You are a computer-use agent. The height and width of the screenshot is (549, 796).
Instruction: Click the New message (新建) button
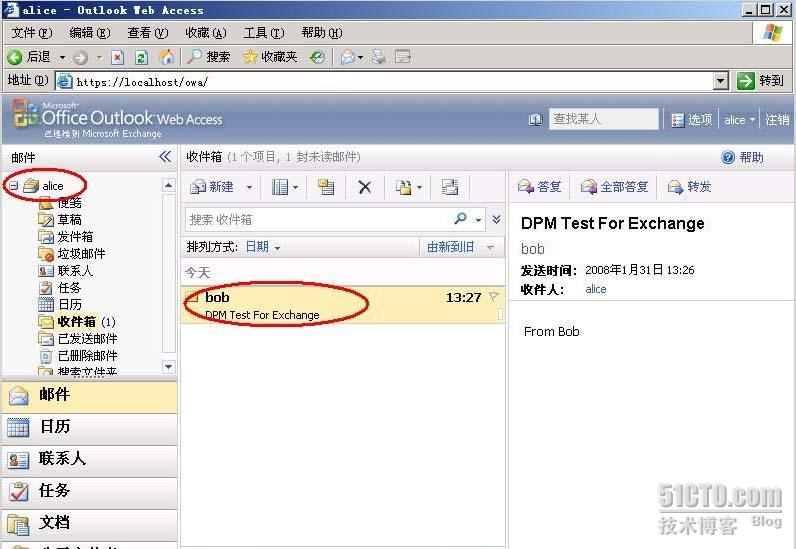click(212, 187)
